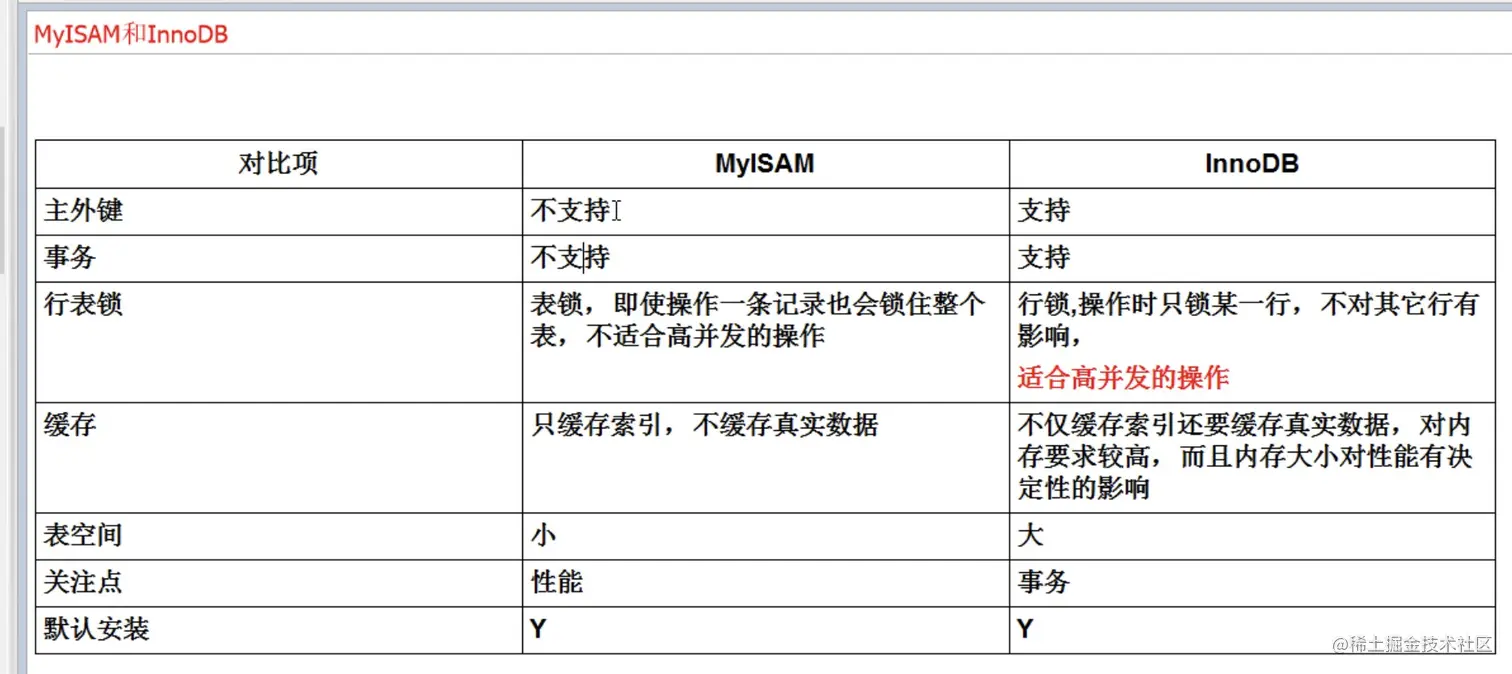1512x674 pixels.
Task: Click the '表空间' row label
Action: click(x=84, y=536)
